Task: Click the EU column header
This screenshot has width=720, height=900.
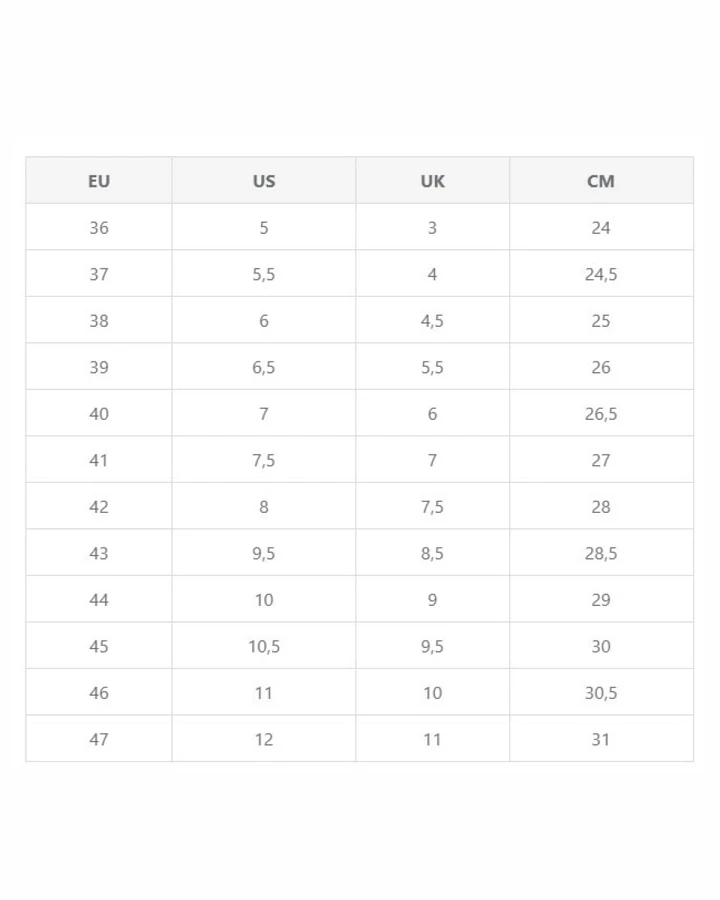Action: [x=99, y=181]
